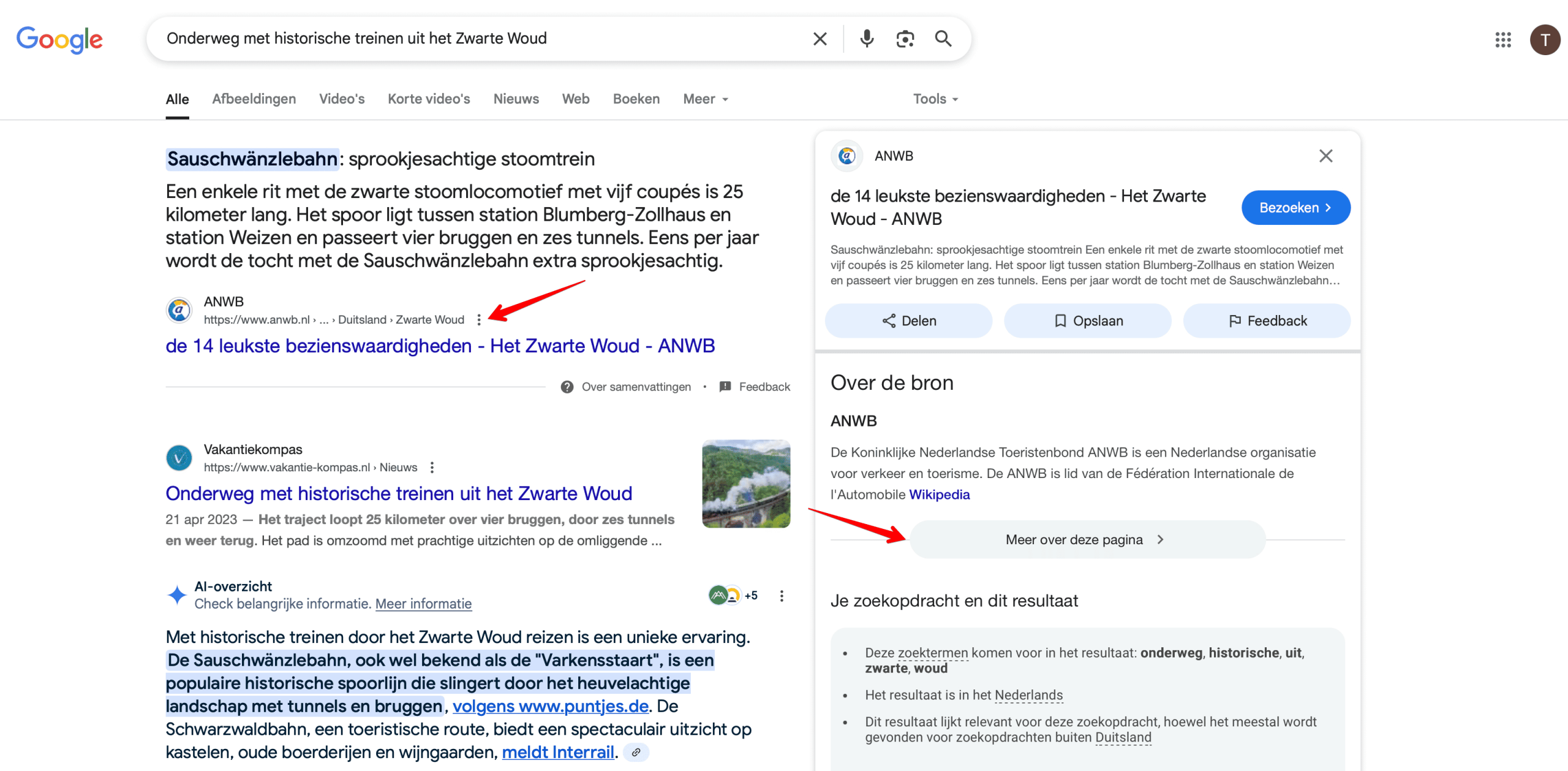
Task: Open the account avatar T
Action: point(1545,40)
